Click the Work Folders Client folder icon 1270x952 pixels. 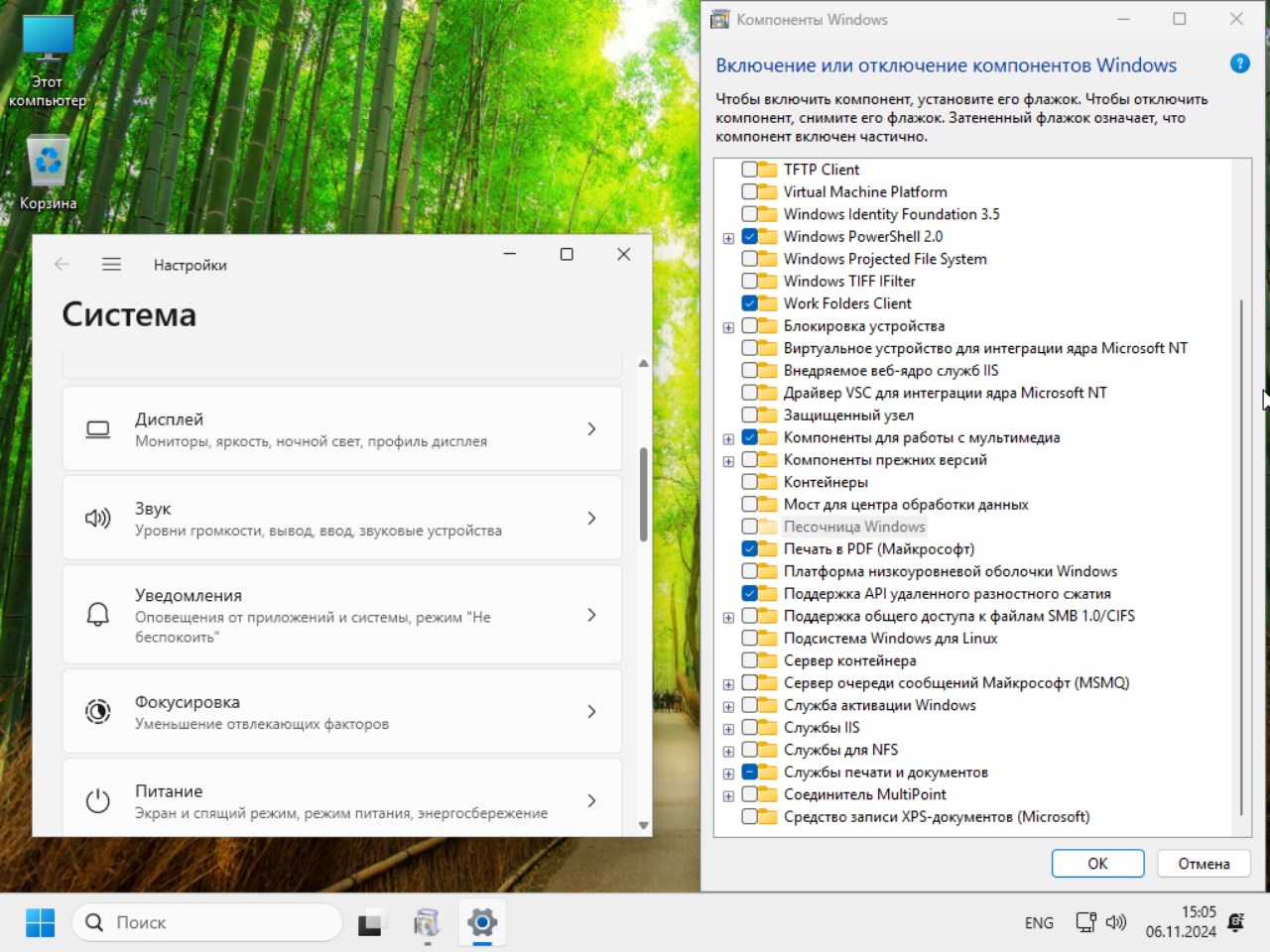(768, 303)
